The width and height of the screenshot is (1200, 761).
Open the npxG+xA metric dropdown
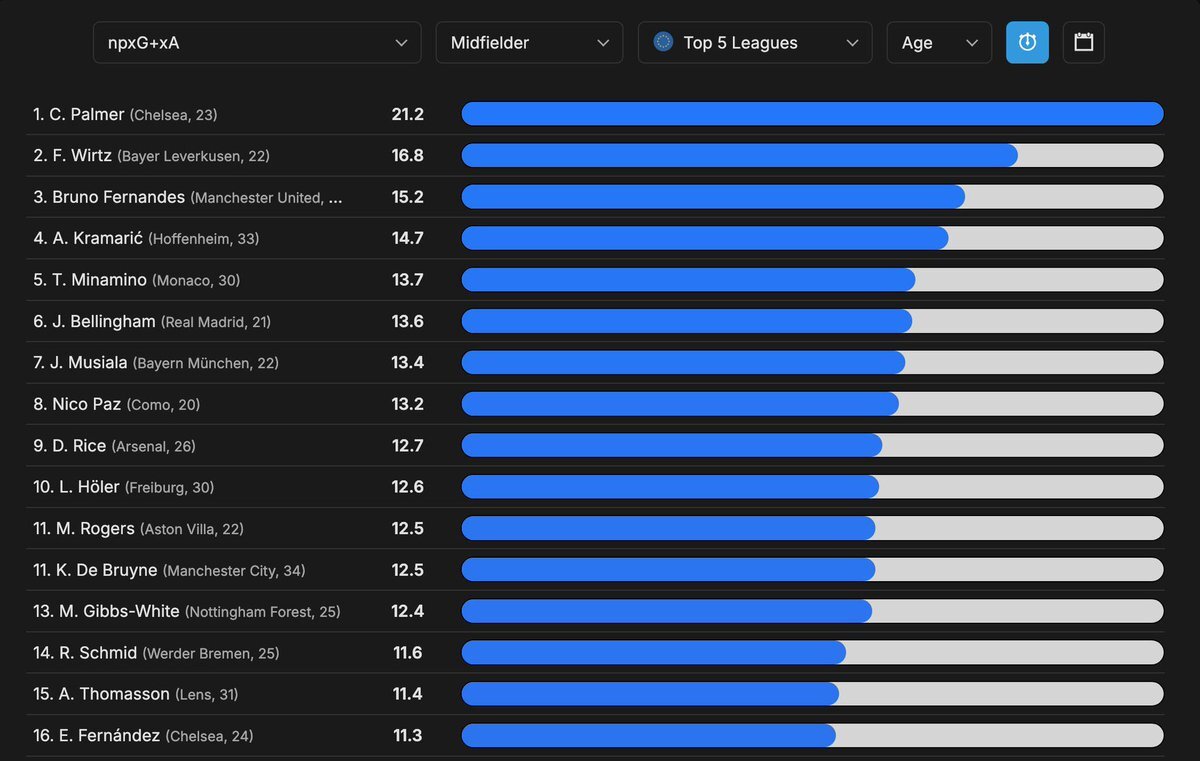pyautogui.click(x=257, y=43)
